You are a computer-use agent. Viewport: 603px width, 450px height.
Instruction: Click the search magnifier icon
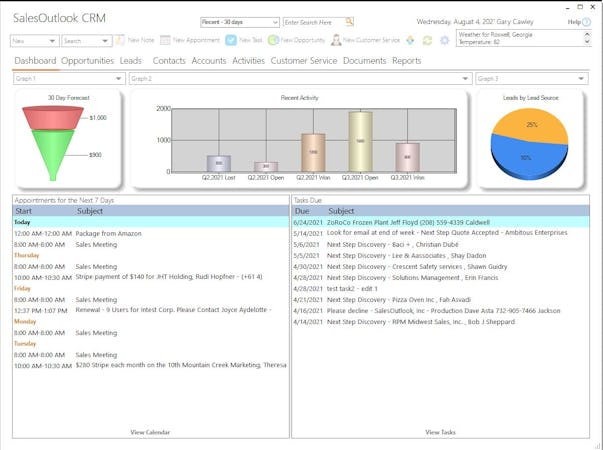pos(349,22)
